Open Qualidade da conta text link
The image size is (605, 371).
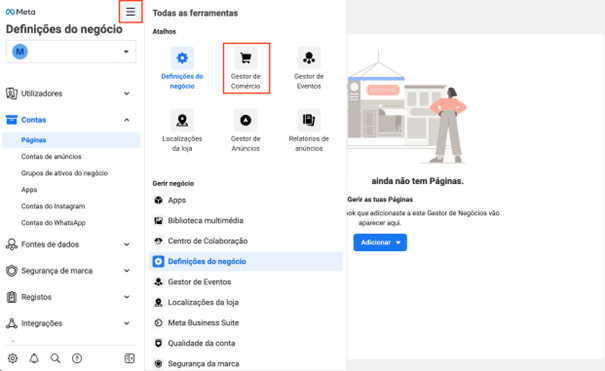[x=201, y=343]
